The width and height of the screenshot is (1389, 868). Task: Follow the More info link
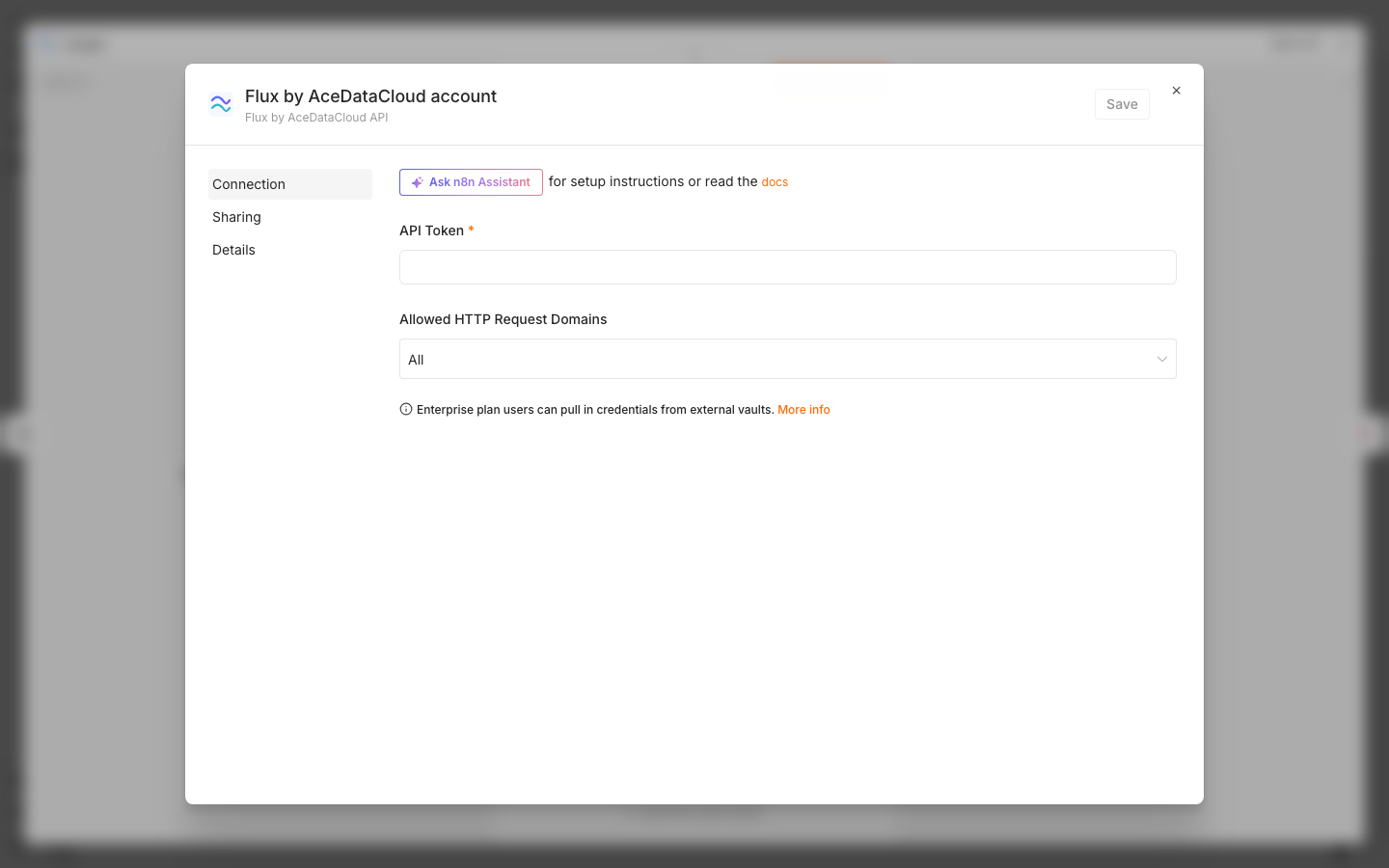point(803,410)
